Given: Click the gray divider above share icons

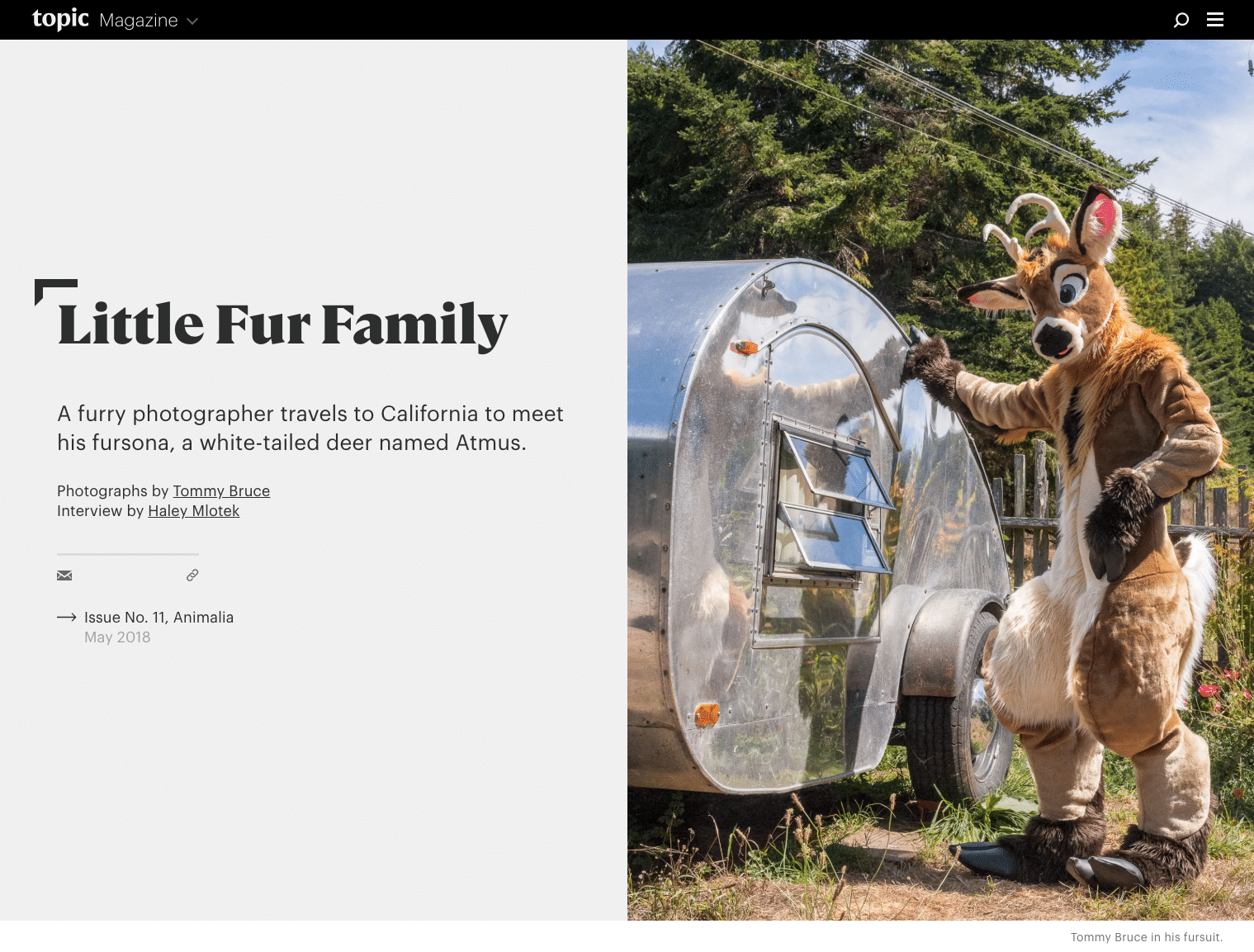Looking at the screenshot, I should coord(128,554).
